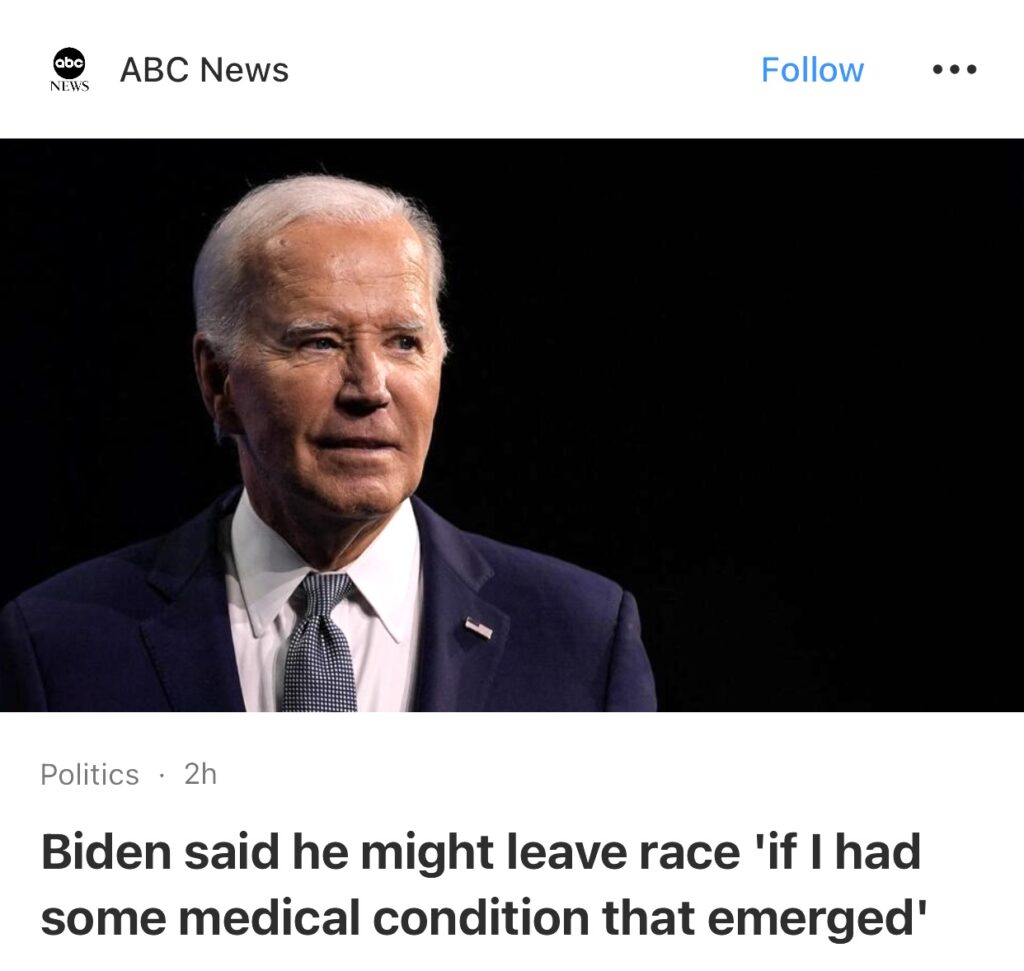Open the article via first headline line
This screenshot has width=1024, height=971.
[481, 852]
